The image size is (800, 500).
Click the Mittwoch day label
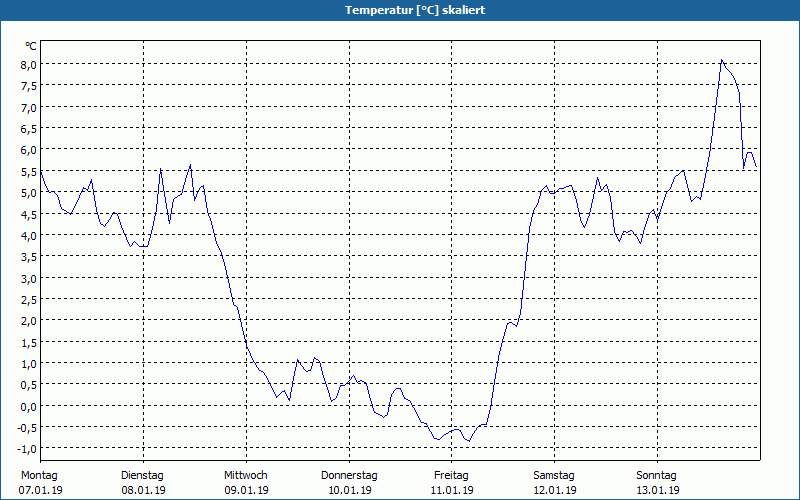point(246,475)
